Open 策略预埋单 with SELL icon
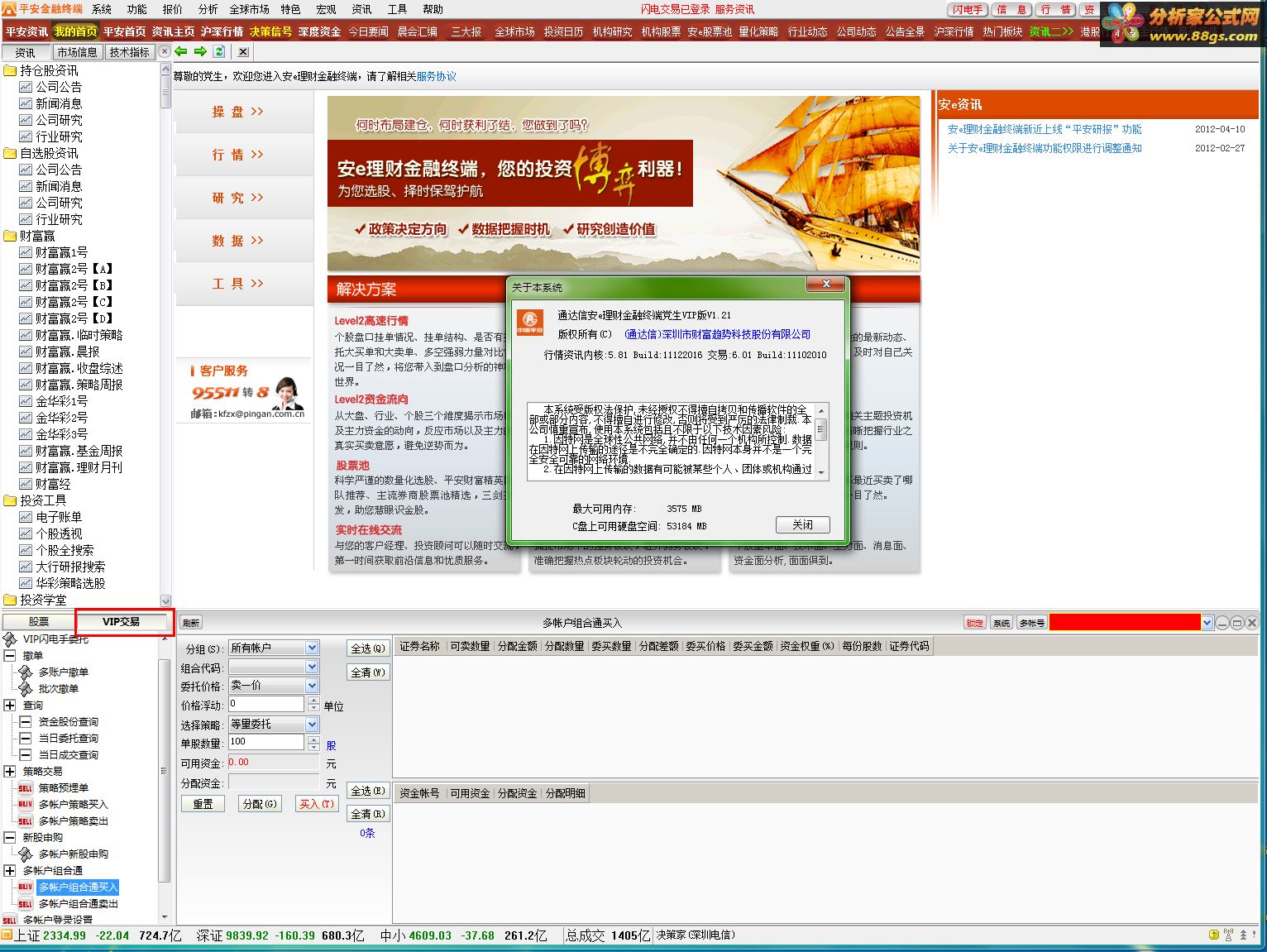This screenshot has height=952, width=1267. point(54,788)
